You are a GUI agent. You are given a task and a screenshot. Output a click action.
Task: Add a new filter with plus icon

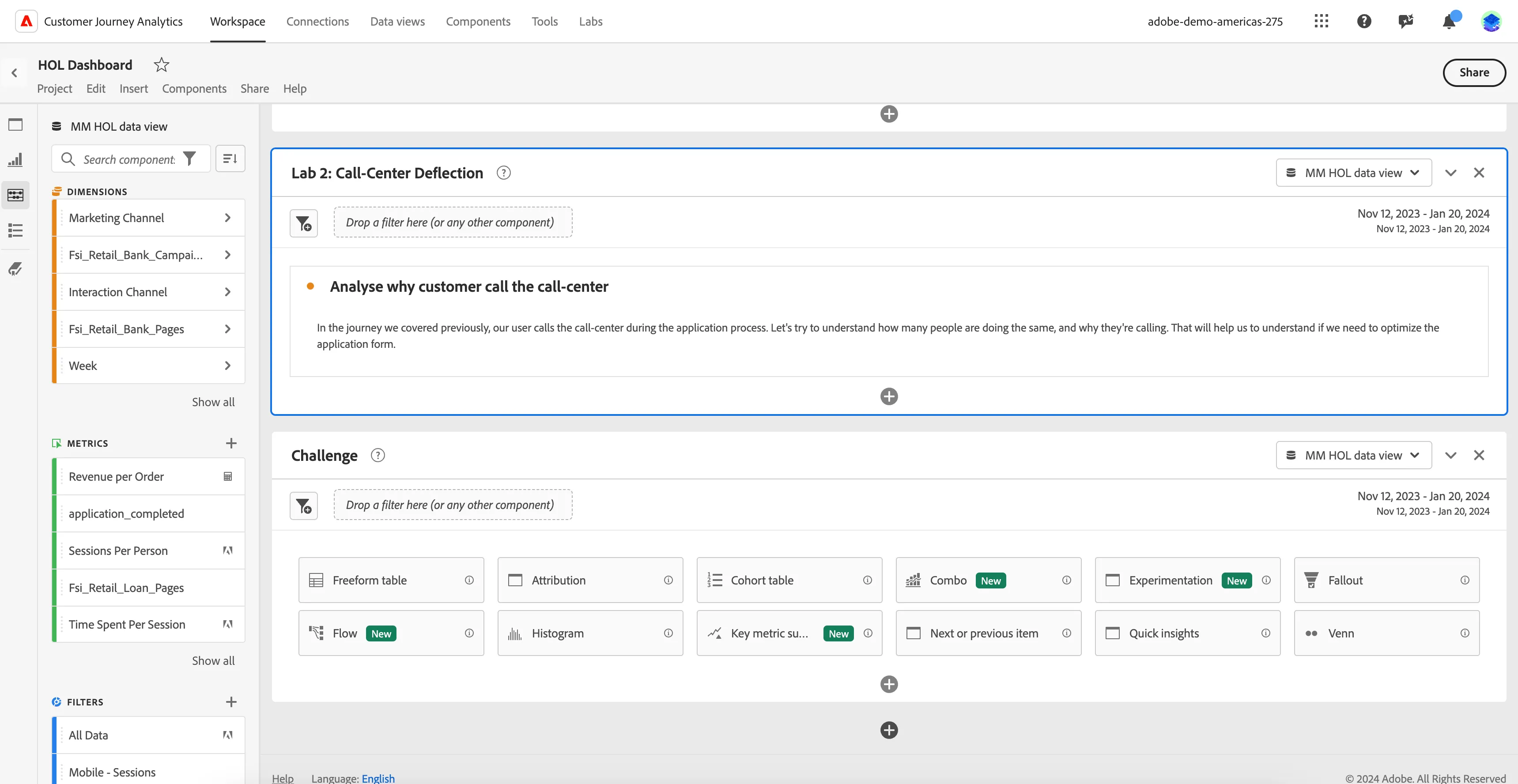click(231, 701)
